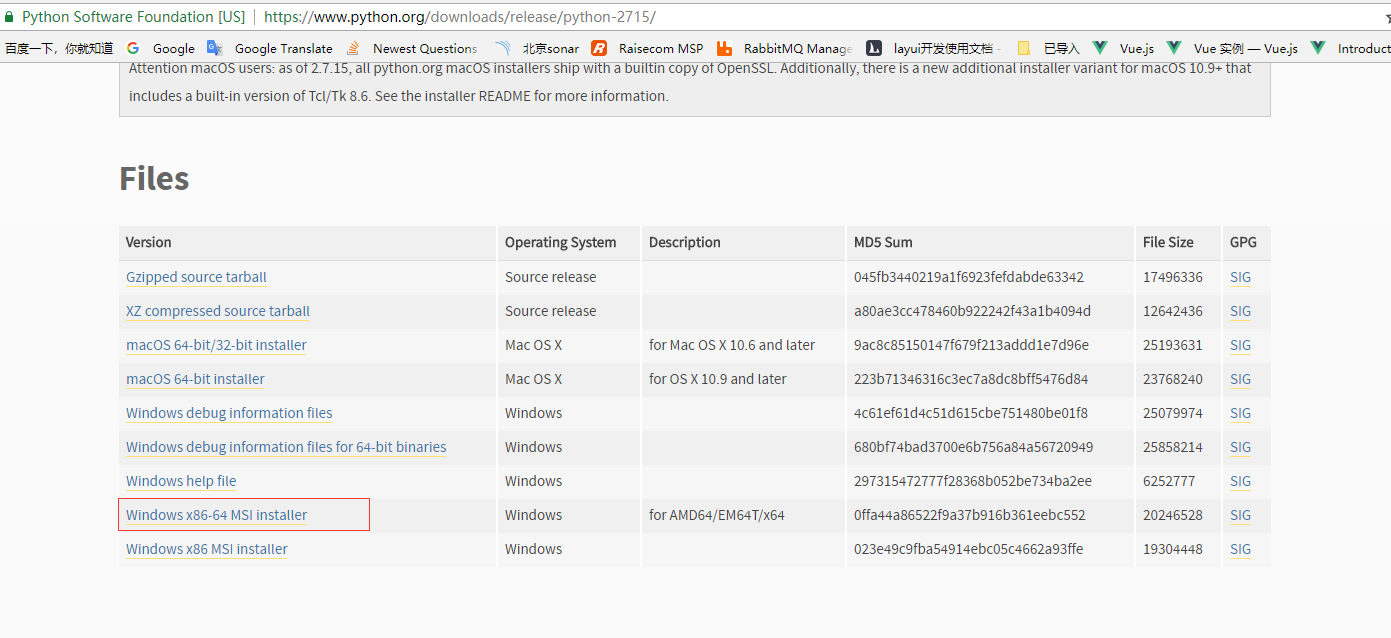Open the 已导入 bookmarks folder icon
Screen dimensions: 1391x638
[1023, 48]
